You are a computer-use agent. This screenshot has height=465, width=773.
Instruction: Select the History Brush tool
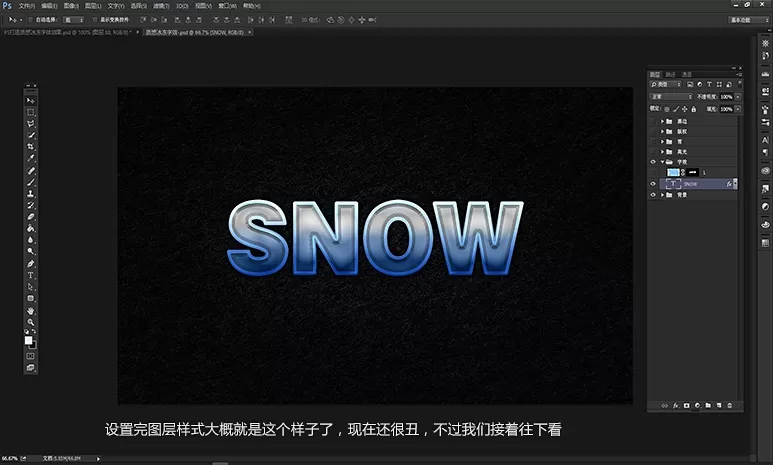[31, 205]
